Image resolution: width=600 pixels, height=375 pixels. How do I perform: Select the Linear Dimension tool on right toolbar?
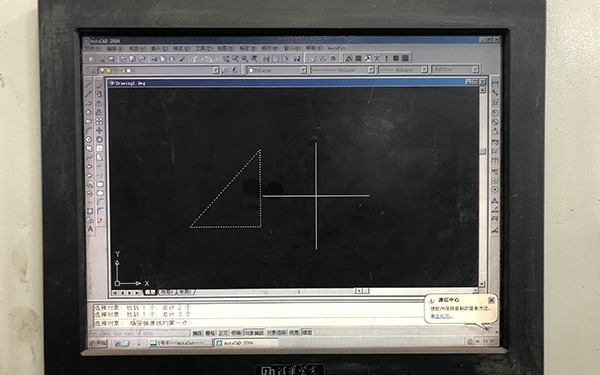tap(495, 84)
